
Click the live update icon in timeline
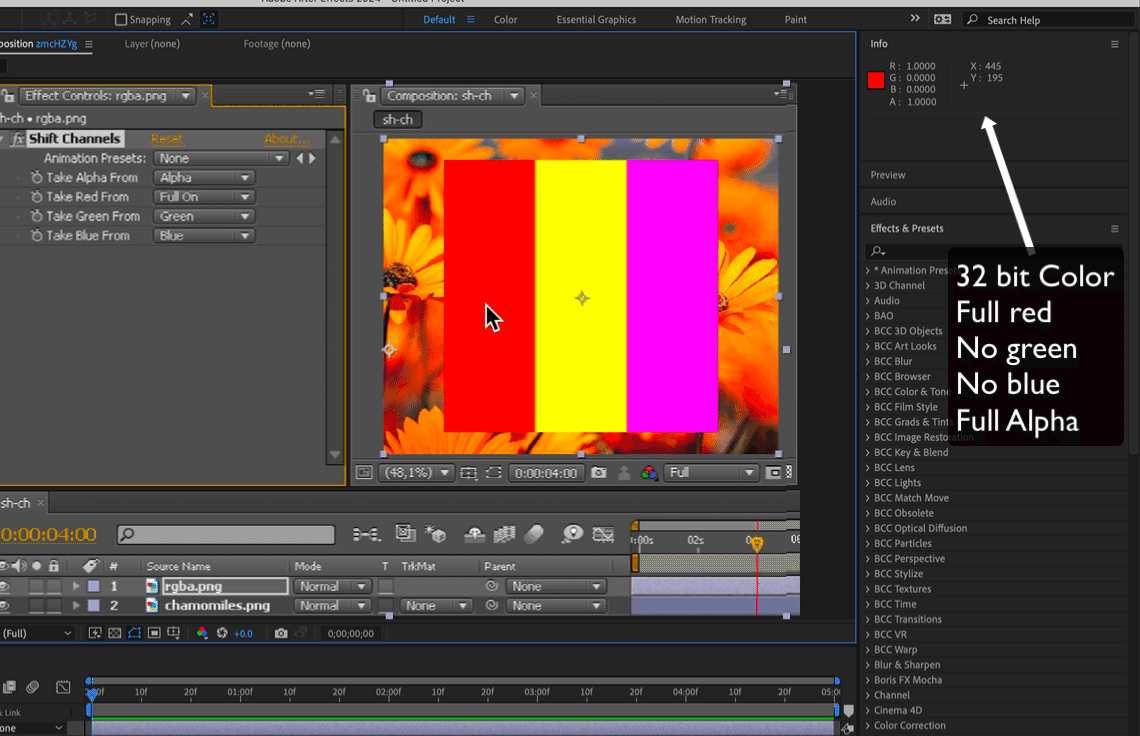click(x=405, y=534)
